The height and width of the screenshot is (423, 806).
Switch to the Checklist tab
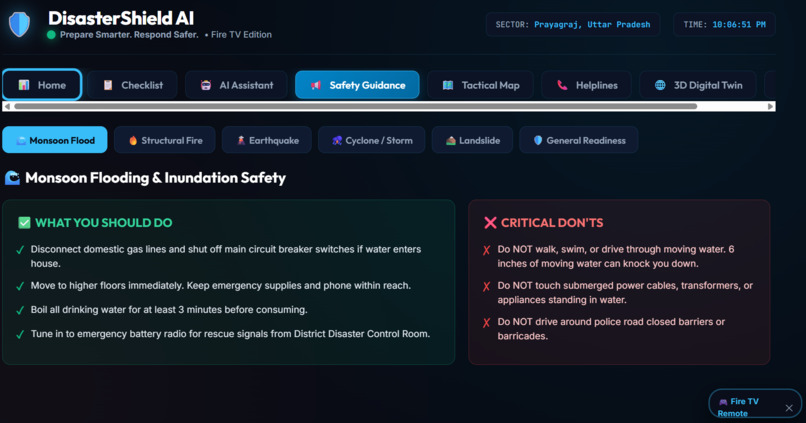133,85
